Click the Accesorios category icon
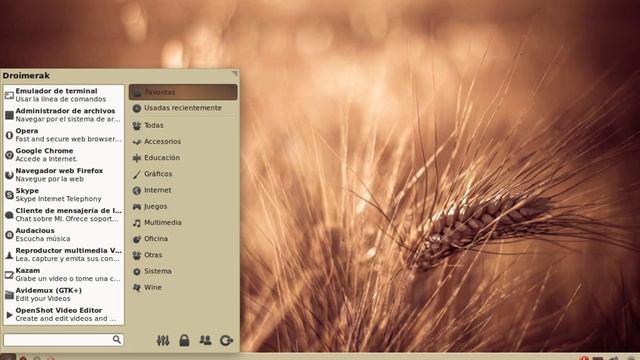Viewport: 640px width, 360px height. pos(137,142)
